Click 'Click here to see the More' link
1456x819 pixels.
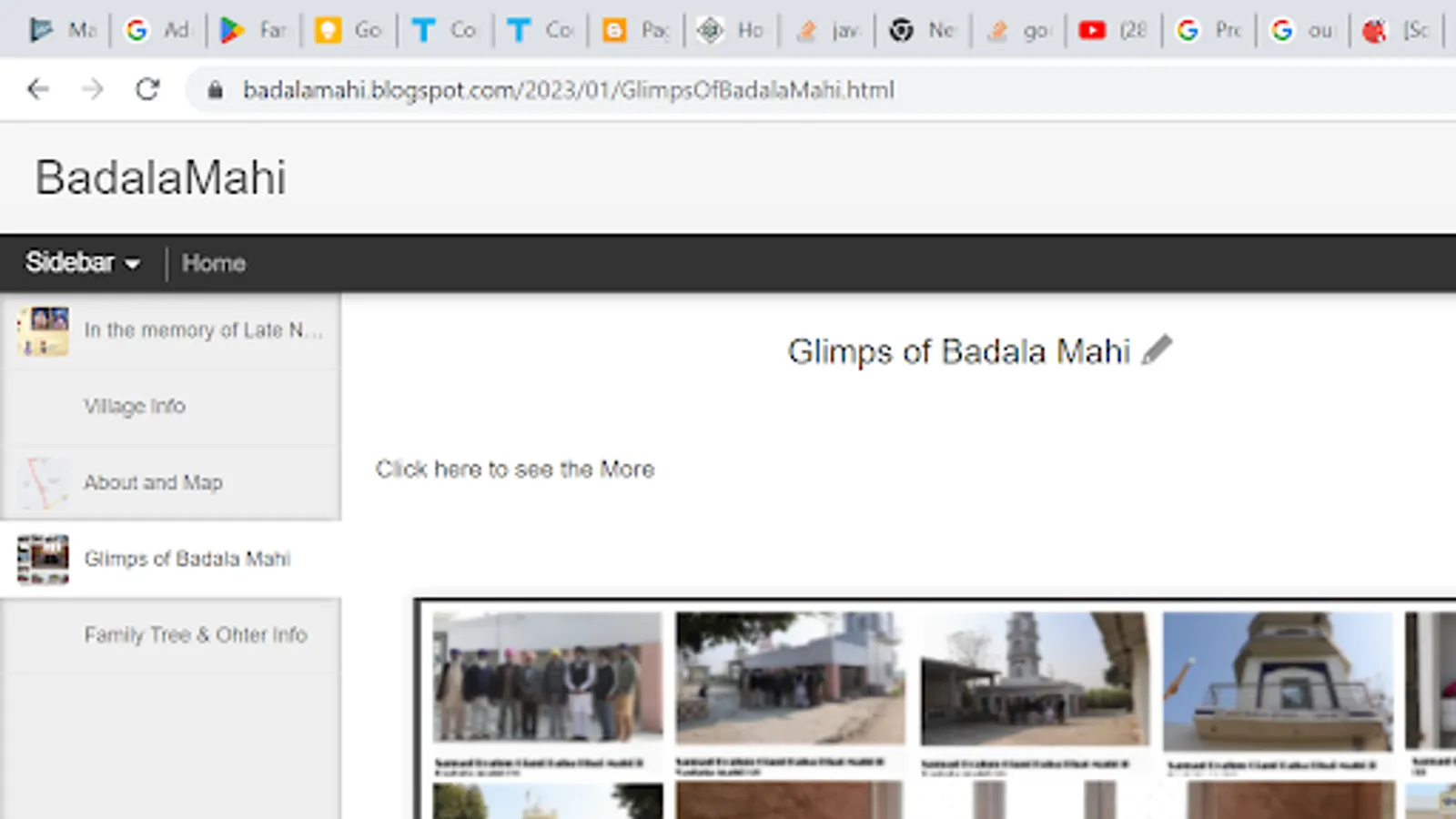[515, 470]
